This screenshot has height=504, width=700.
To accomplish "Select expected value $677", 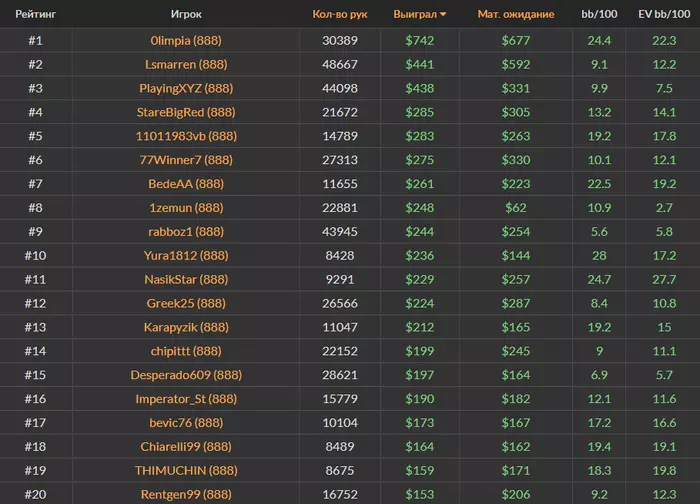I will tap(516, 41).
